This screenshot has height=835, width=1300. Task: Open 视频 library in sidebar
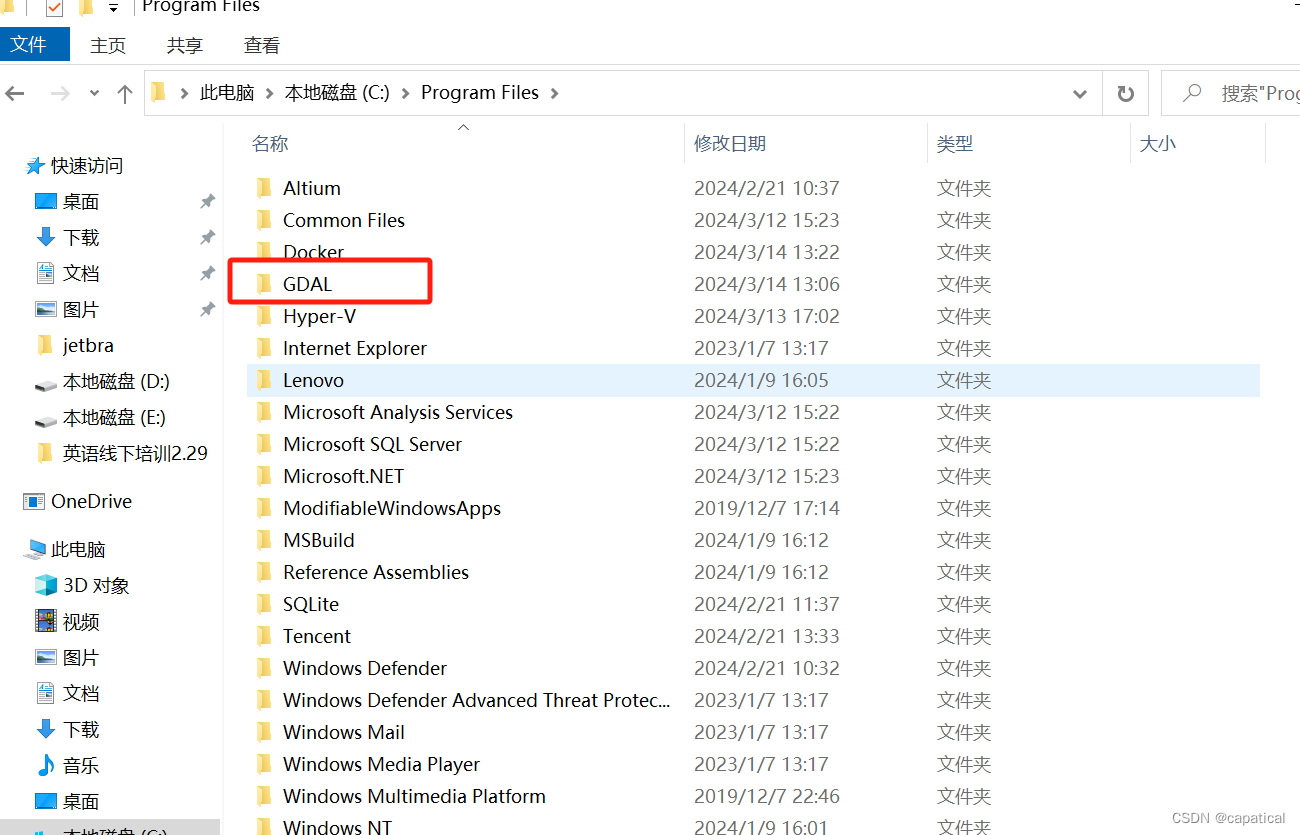[x=81, y=622]
